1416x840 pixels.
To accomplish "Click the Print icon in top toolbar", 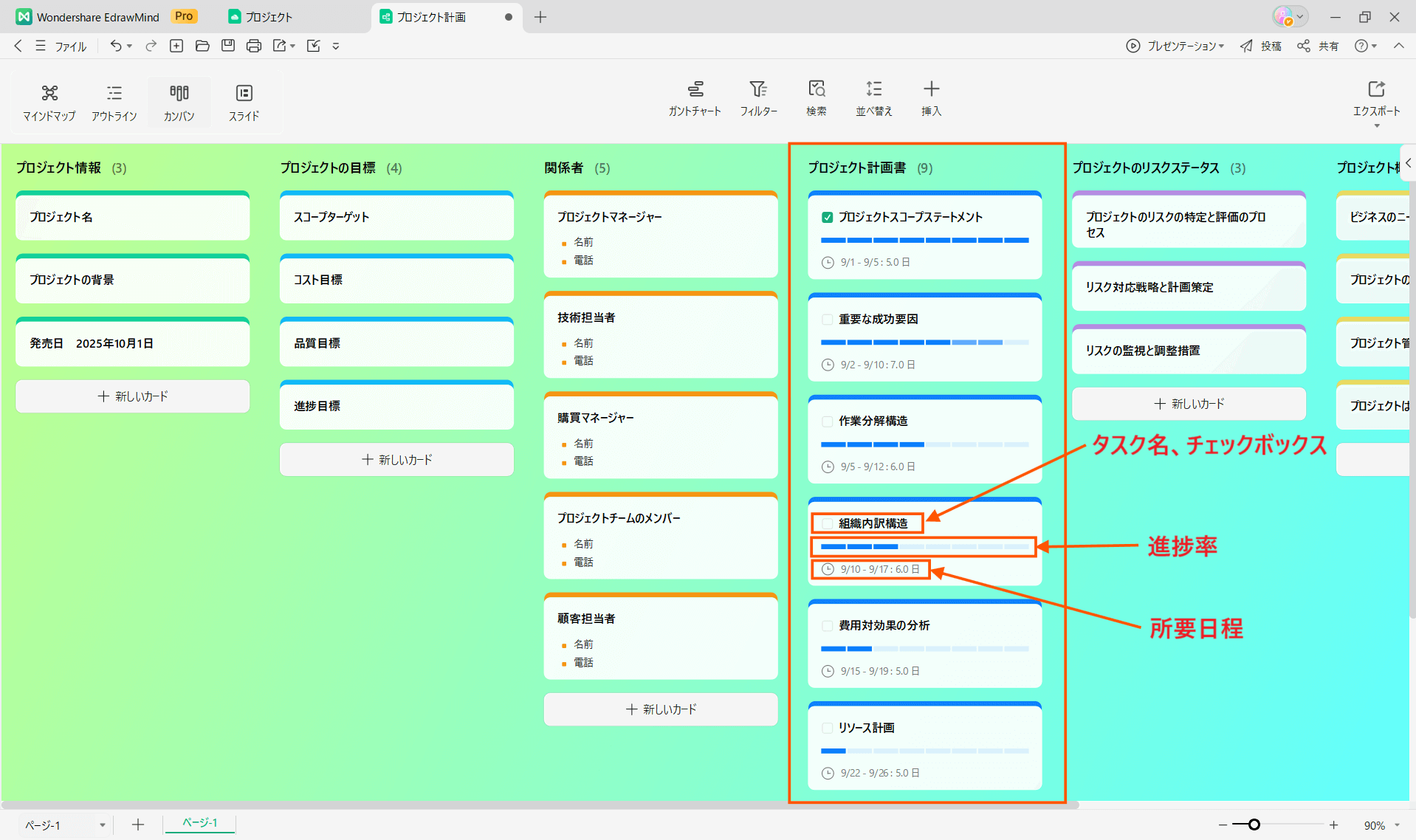I will coord(254,46).
